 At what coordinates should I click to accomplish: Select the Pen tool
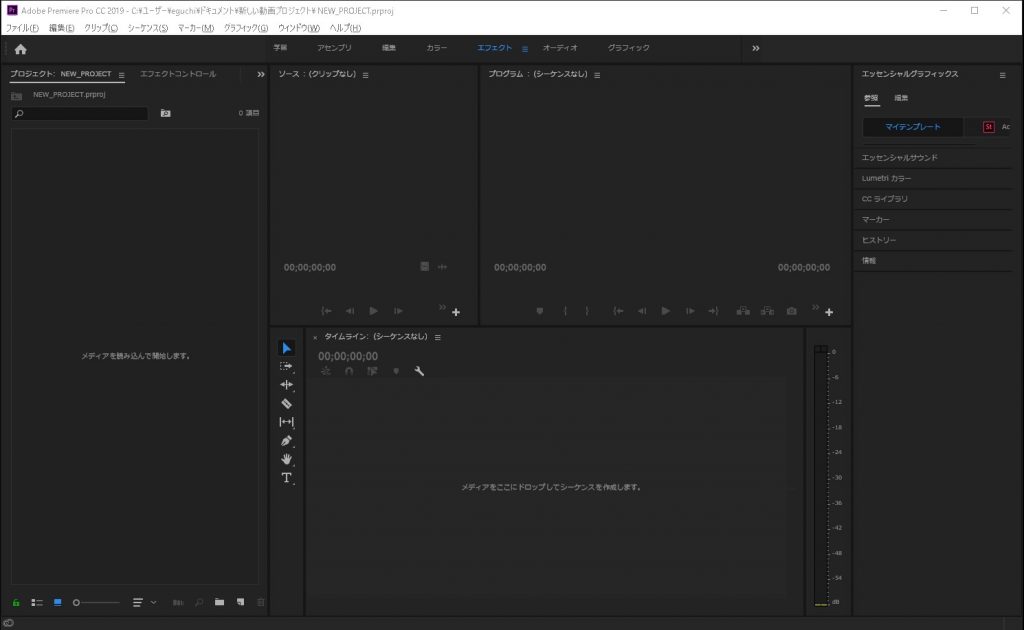click(x=287, y=441)
